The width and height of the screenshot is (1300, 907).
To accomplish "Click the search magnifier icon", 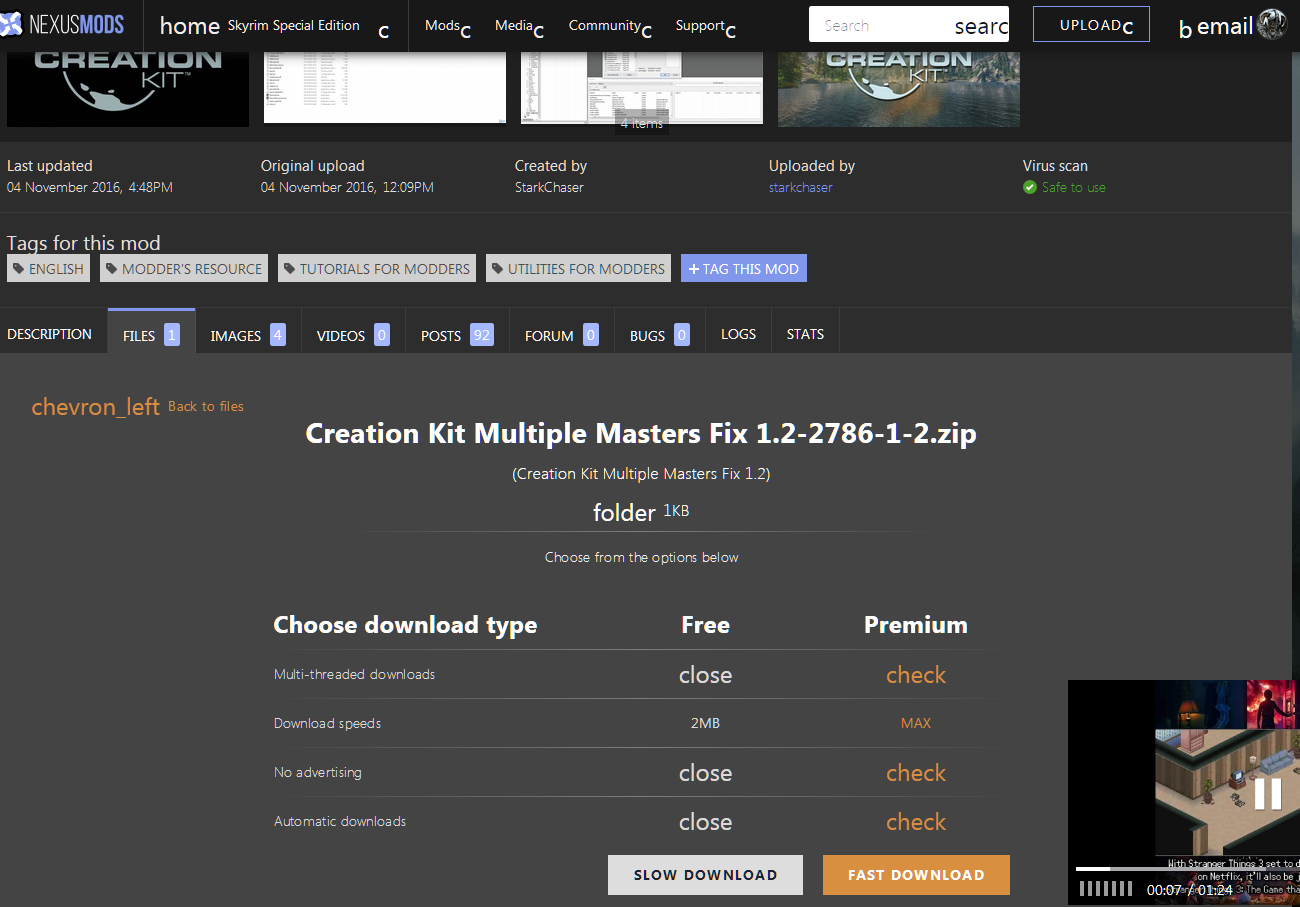I will click(x=981, y=27).
